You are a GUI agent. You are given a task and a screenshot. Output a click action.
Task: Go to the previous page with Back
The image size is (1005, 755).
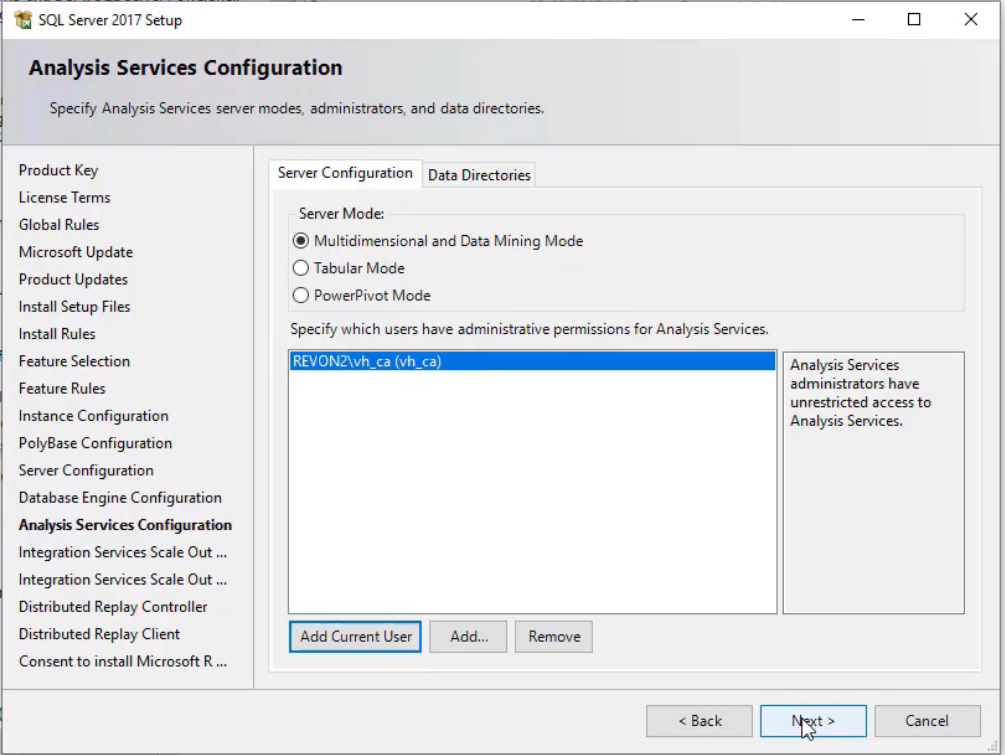point(699,721)
